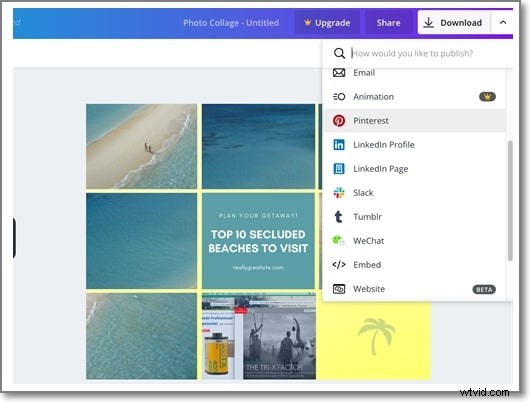The height and width of the screenshot is (402, 530).
Task: Select WeChat from the list
Action: point(414,241)
